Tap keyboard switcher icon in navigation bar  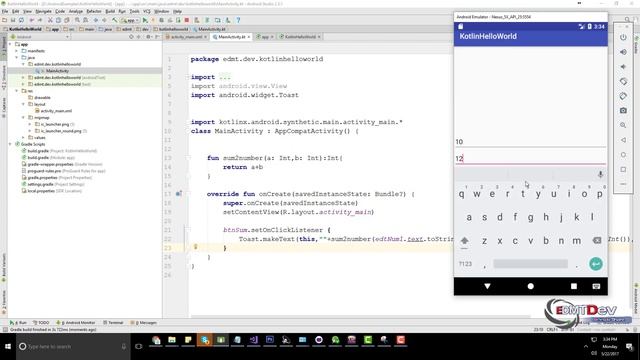596,286
